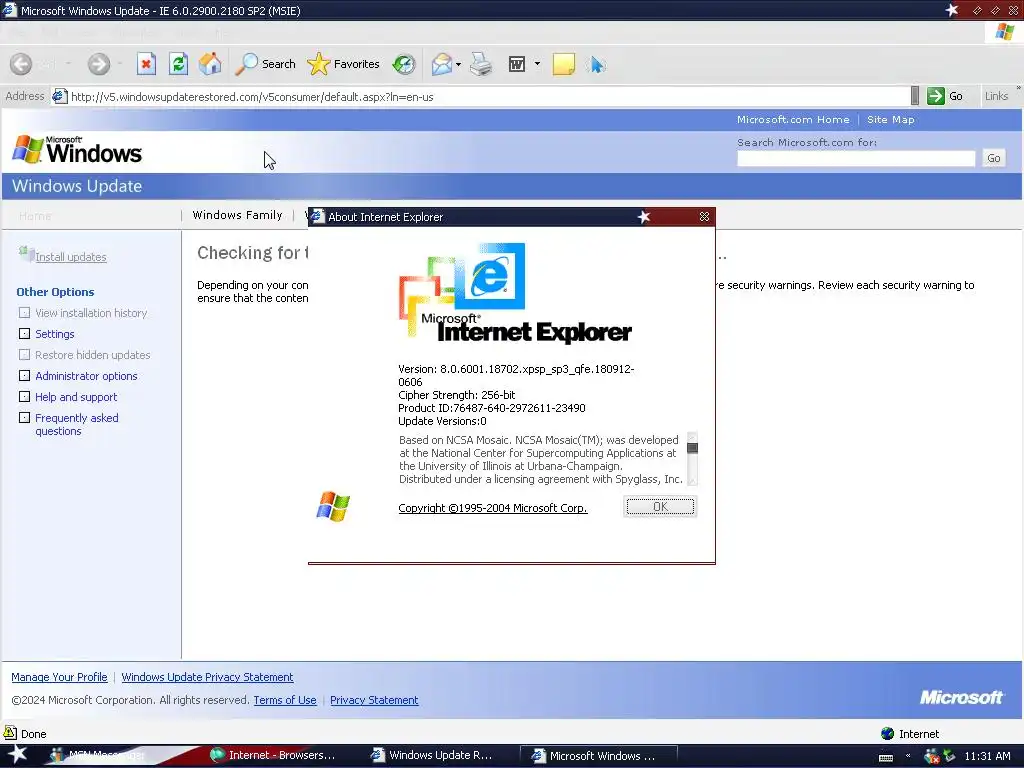The height and width of the screenshot is (768, 1024).
Task: Click the Search Microsoft.com input field
Action: point(856,158)
